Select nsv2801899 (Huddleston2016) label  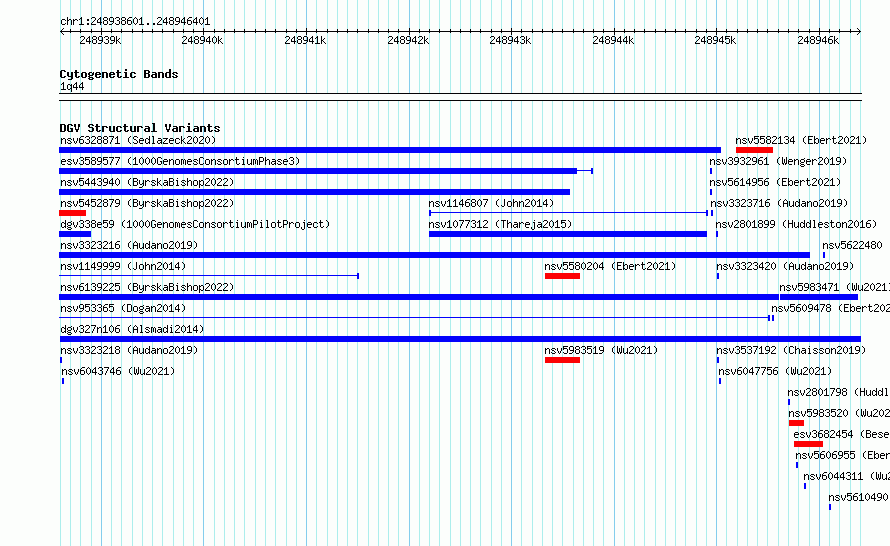coord(796,224)
